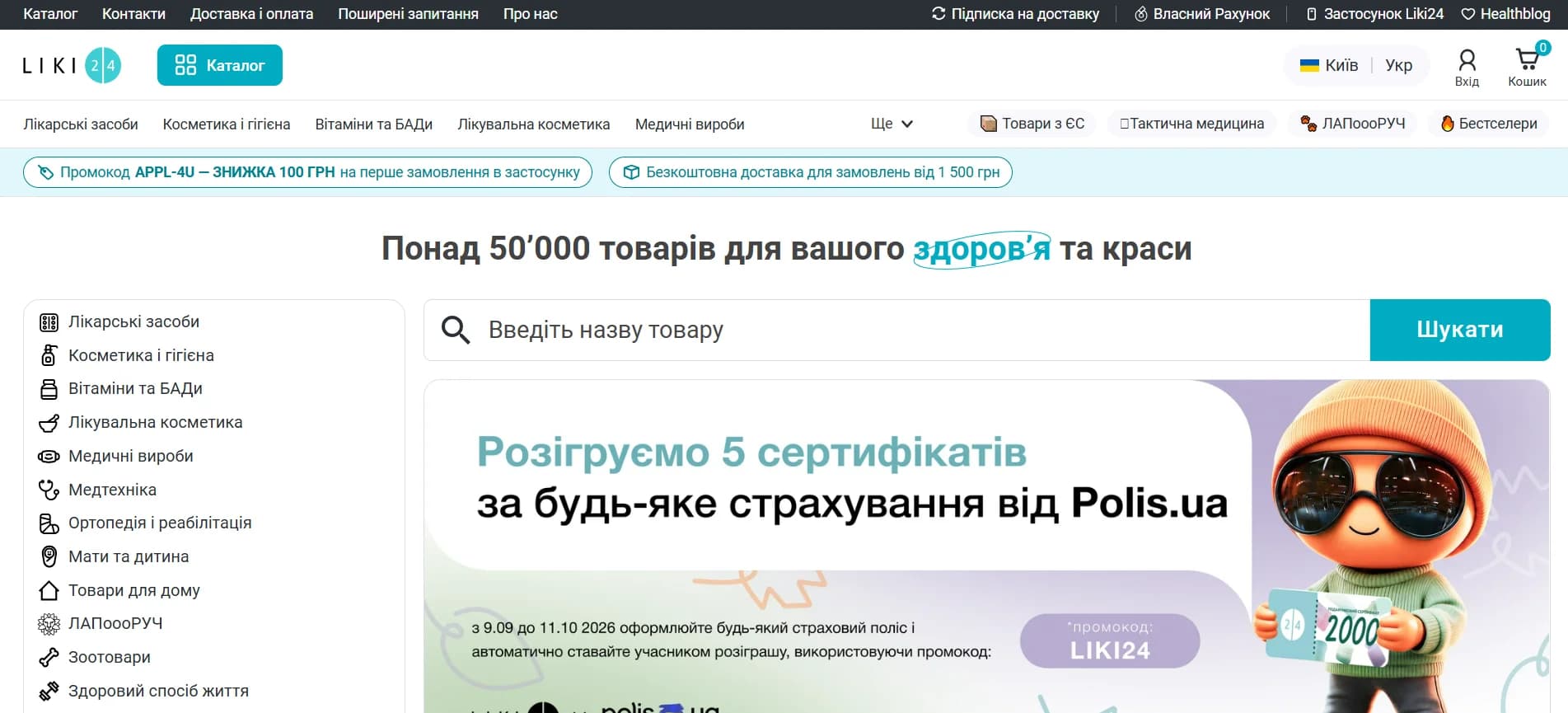The height and width of the screenshot is (713, 1568).
Task: Open Застосунок Liki24 link
Action: pyautogui.click(x=1374, y=14)
